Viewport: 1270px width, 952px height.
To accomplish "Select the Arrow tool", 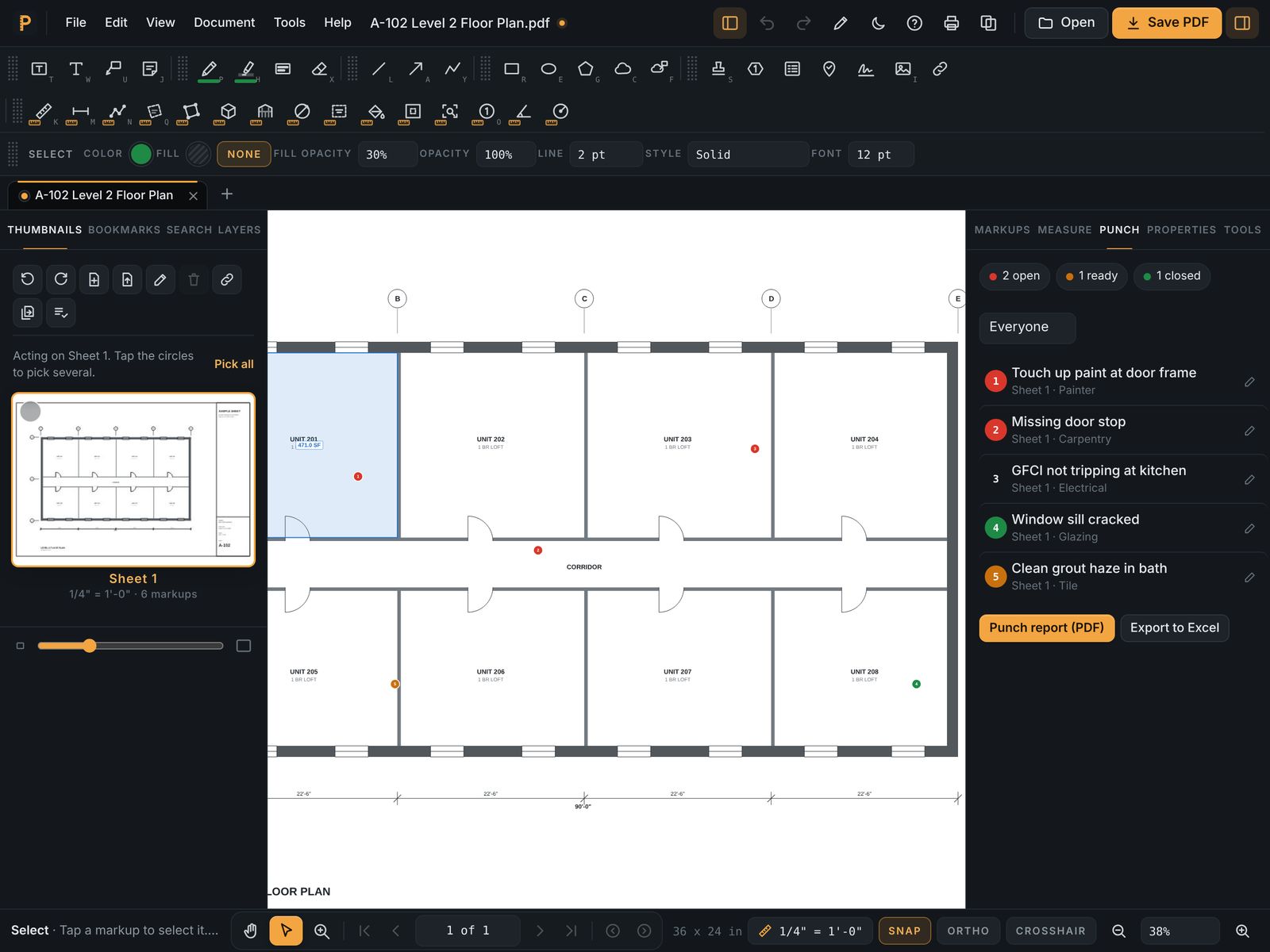I will click(x=415, y=69).
